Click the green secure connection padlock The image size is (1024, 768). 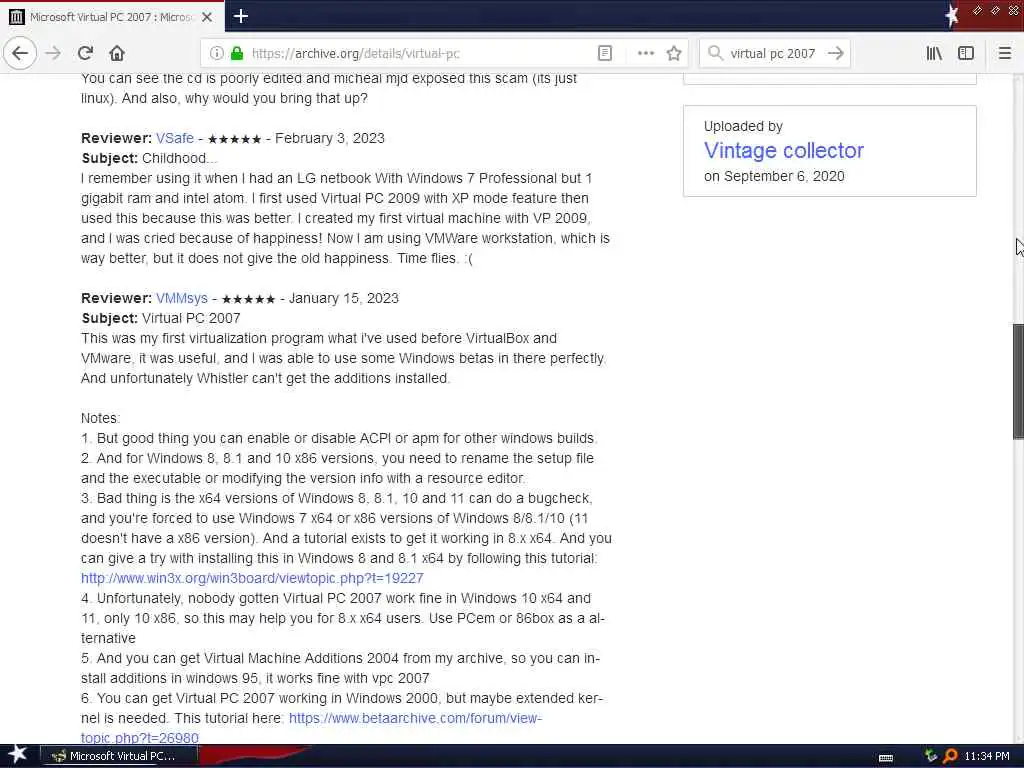(237, 54)
